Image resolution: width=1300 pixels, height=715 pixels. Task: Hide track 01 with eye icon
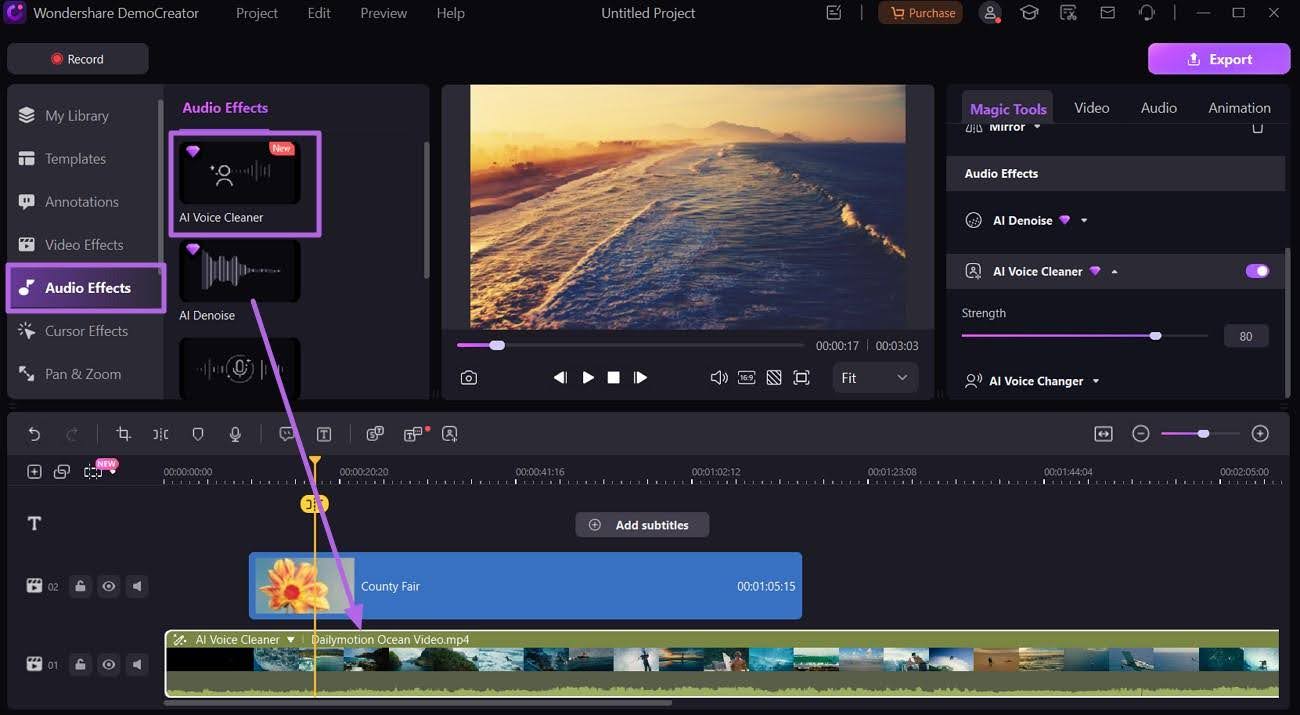click(x=108, y=664)
